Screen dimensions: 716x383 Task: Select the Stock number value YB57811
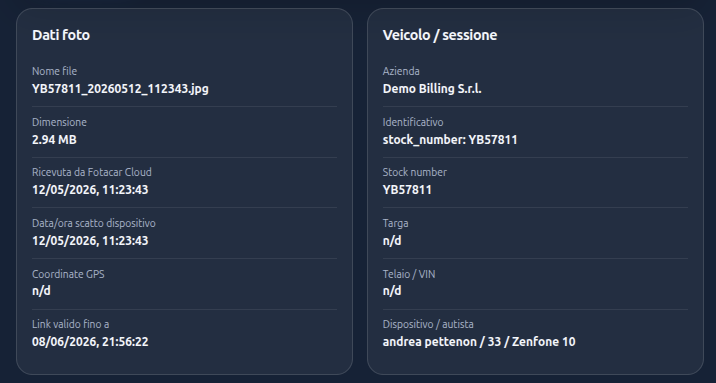[x=407, y=190]
